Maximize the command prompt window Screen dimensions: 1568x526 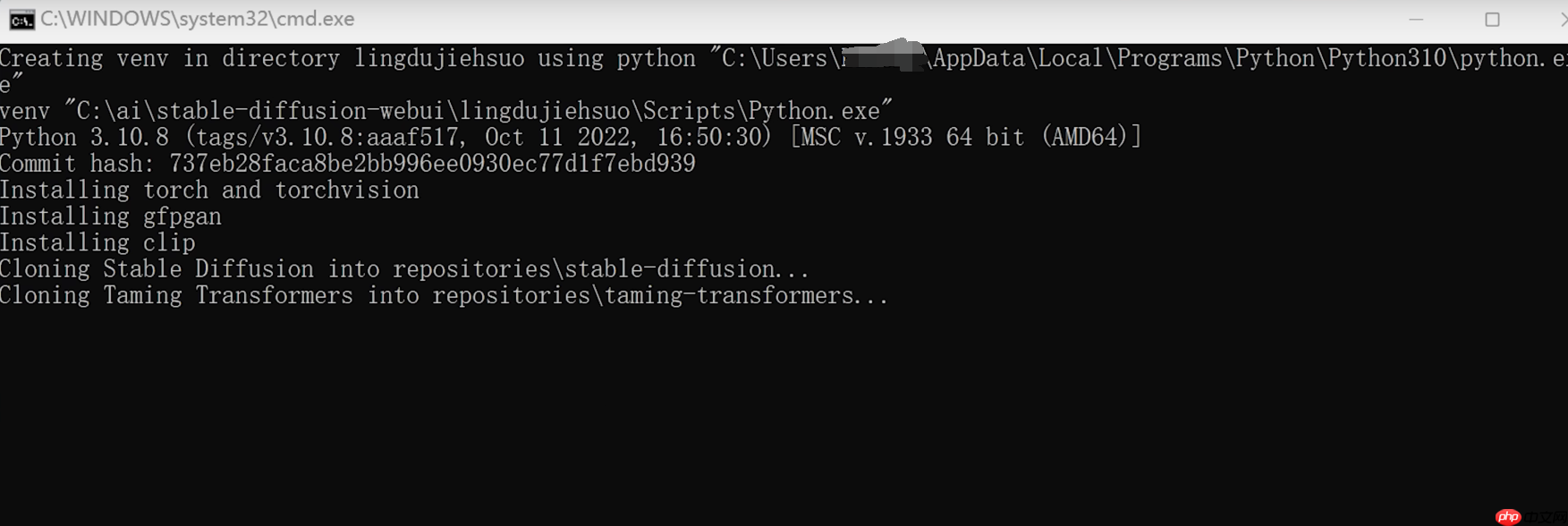[x=1492, y=19]
